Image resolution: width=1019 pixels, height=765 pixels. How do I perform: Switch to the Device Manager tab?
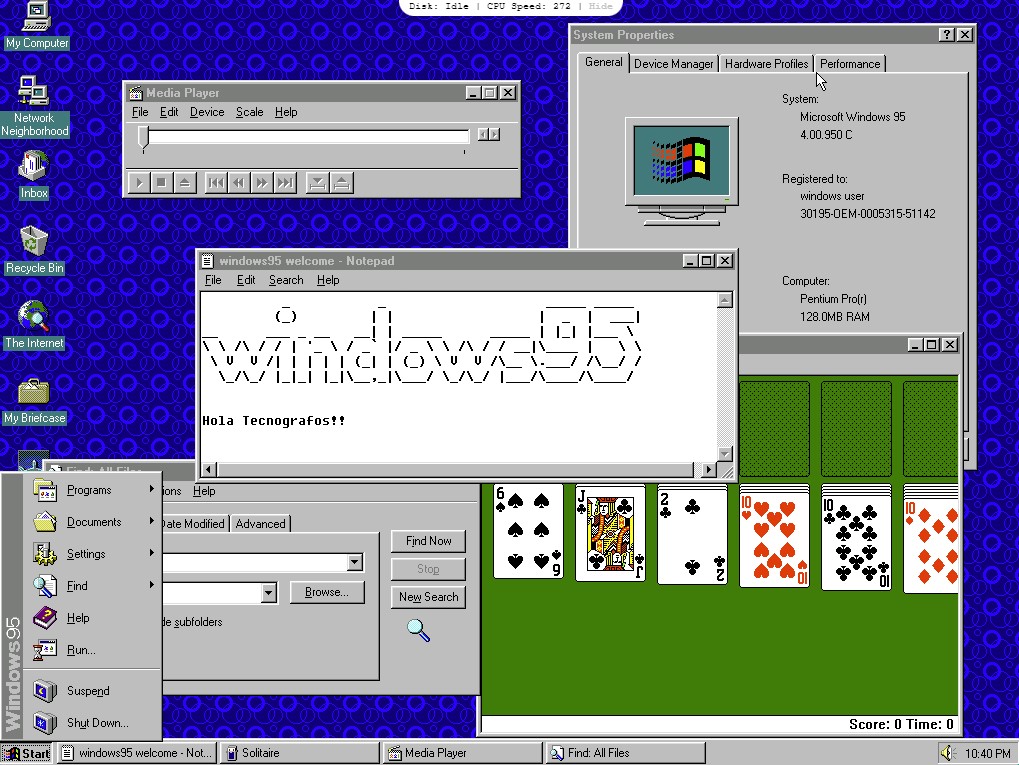673,62
